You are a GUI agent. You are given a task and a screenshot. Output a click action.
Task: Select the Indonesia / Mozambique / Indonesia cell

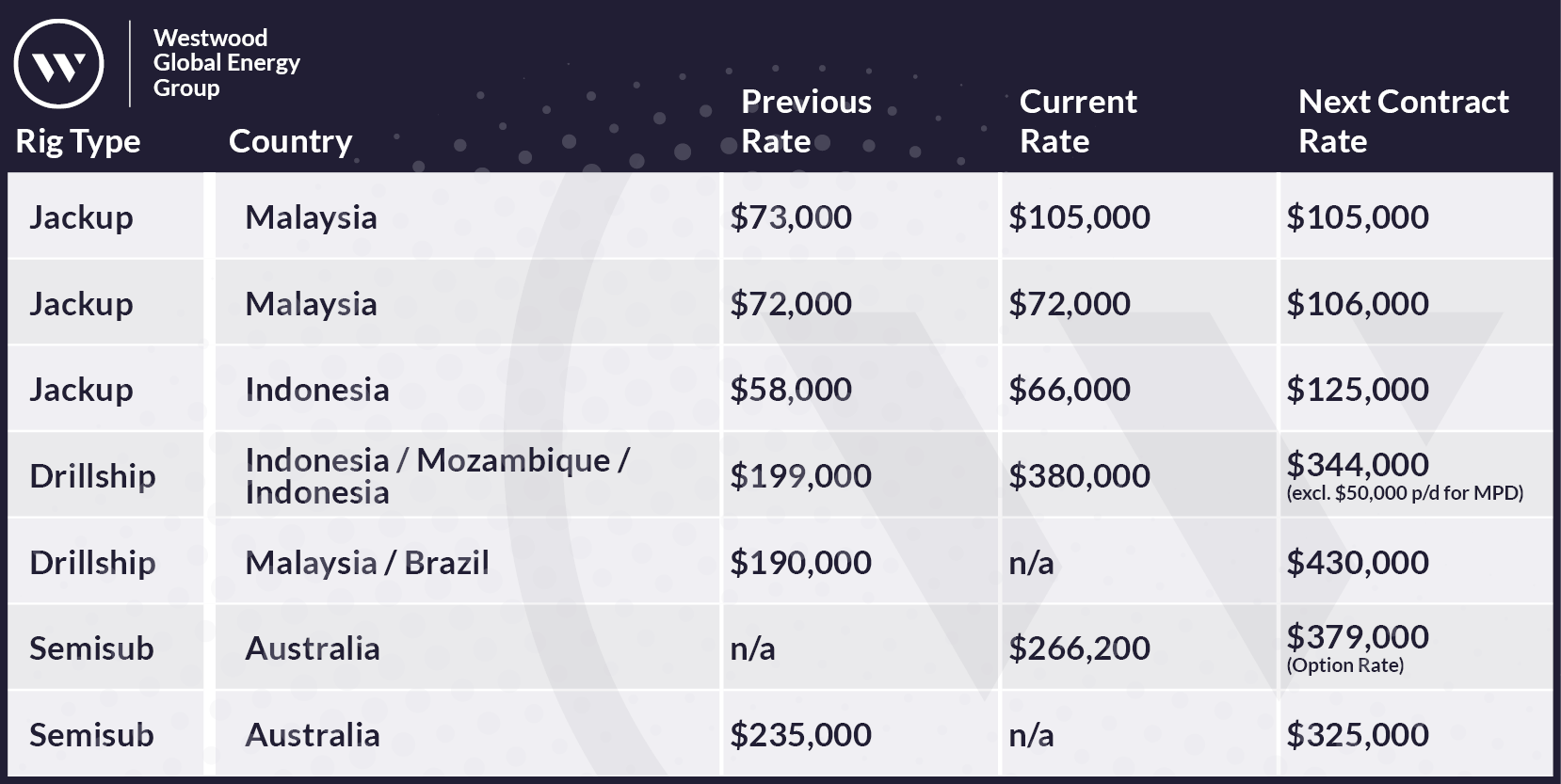[437, 475]
